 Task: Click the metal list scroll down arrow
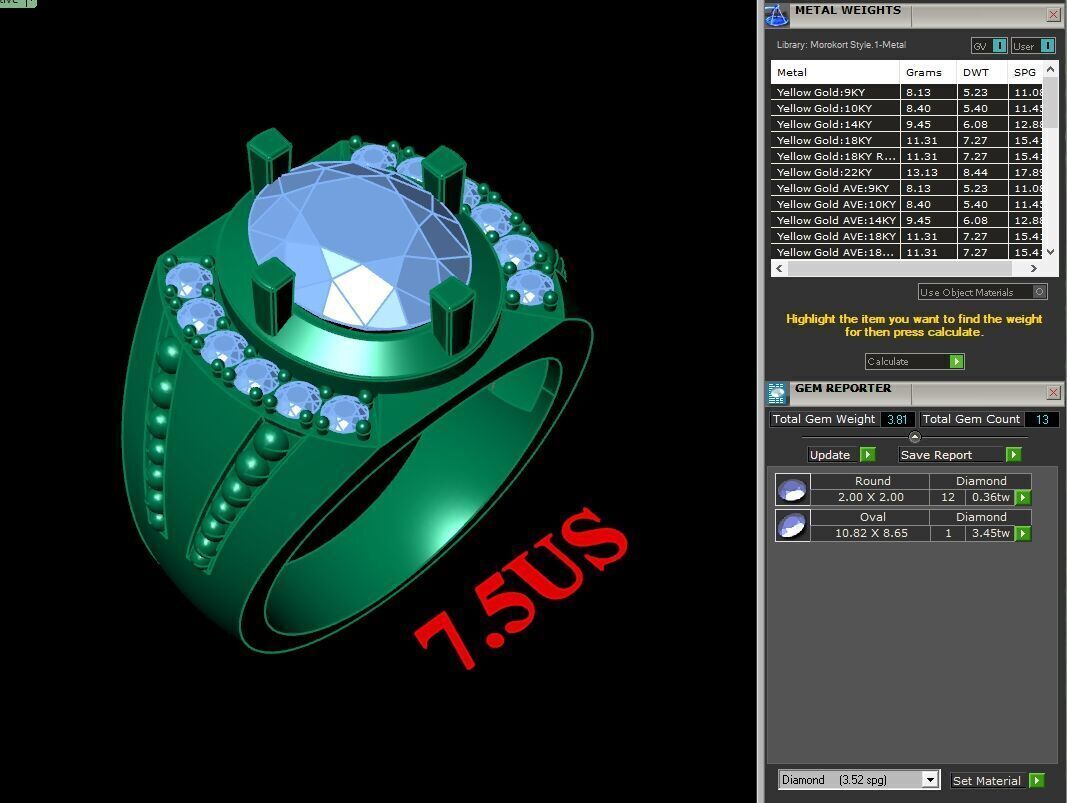click(1051, 252)
